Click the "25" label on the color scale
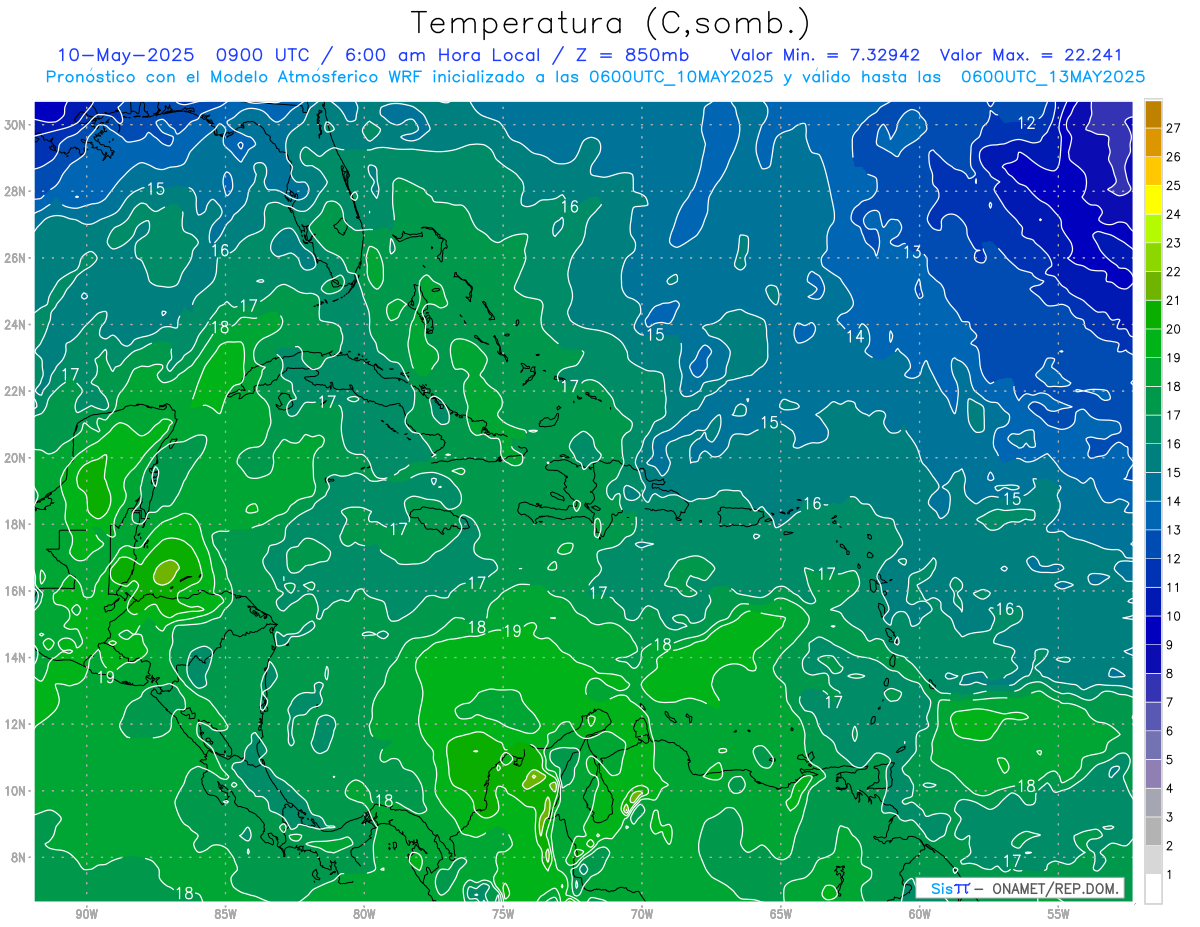This screenshot has height=927, width=1200. tap(1174, 185)
